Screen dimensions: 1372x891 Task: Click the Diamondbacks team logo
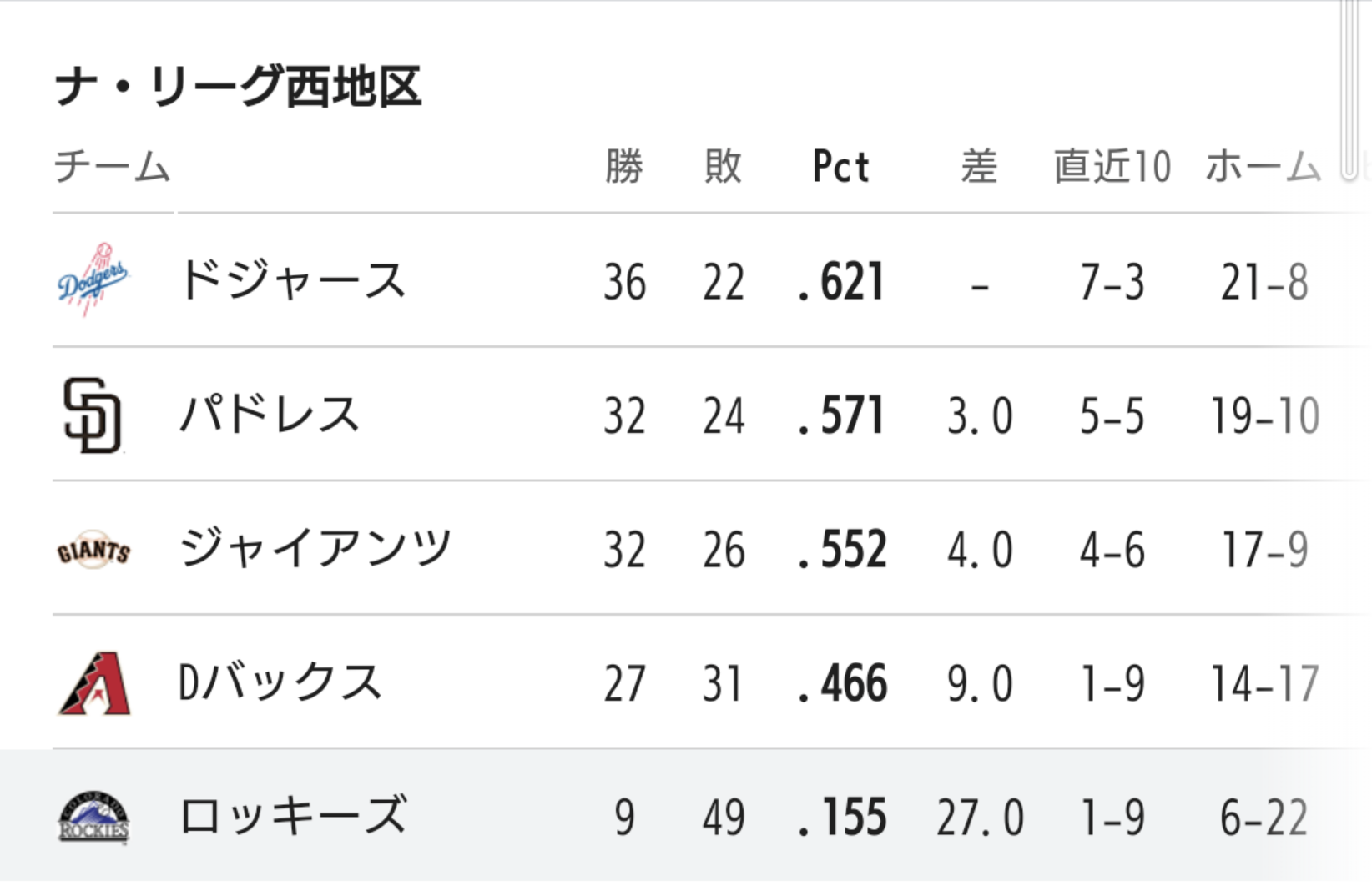(94, 683)
